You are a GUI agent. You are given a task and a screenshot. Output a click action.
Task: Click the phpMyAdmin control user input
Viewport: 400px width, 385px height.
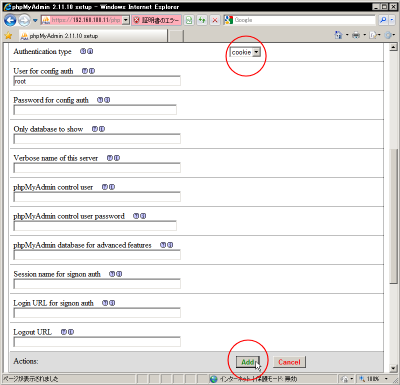point(97,197)
